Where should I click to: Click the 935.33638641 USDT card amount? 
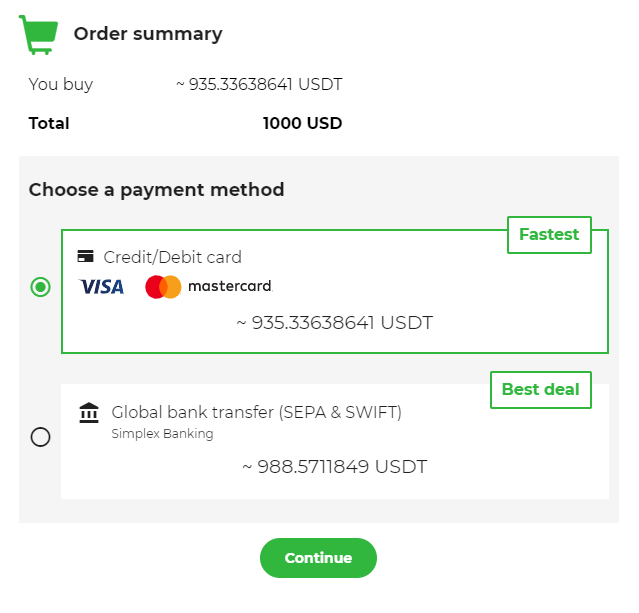pos(334,323)
